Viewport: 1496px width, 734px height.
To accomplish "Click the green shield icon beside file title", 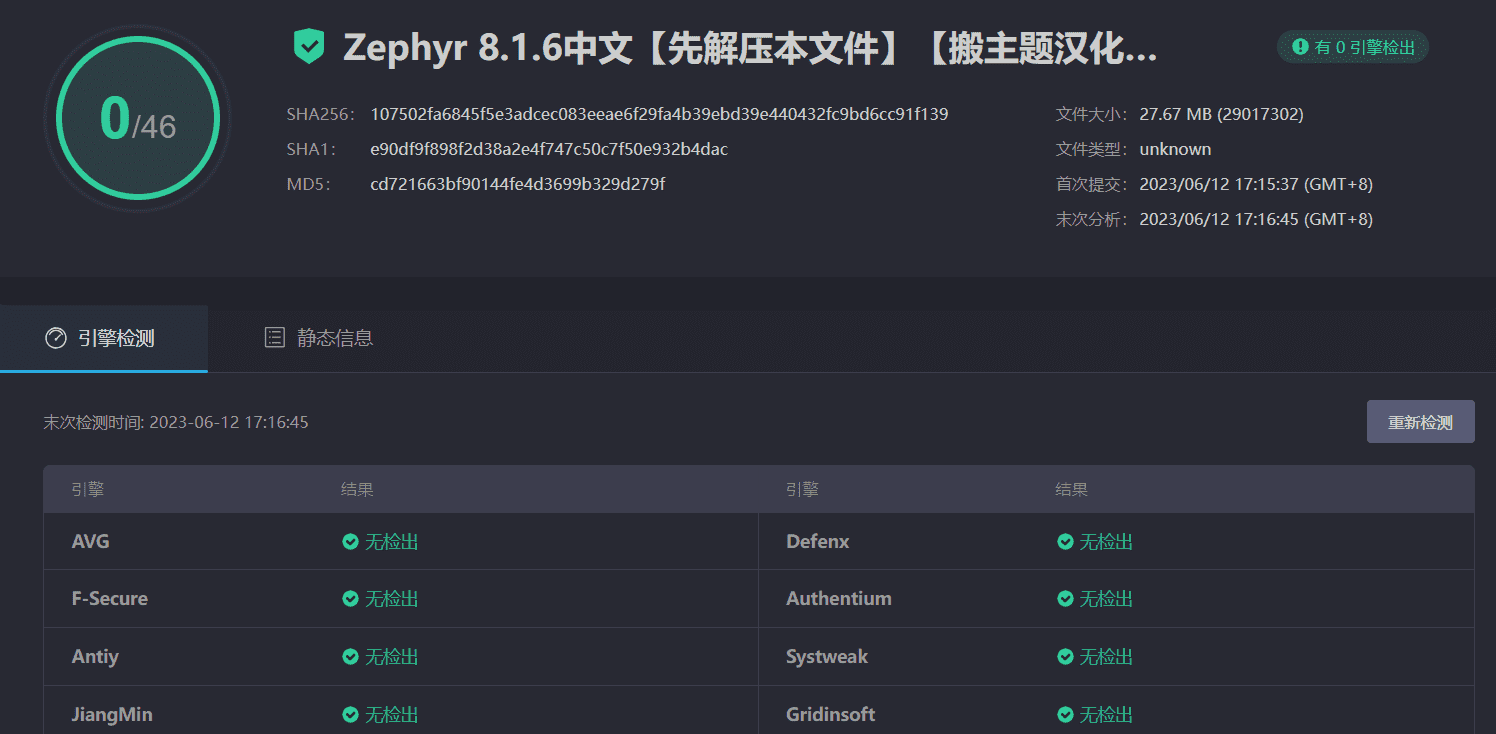I will pos(309,46).
